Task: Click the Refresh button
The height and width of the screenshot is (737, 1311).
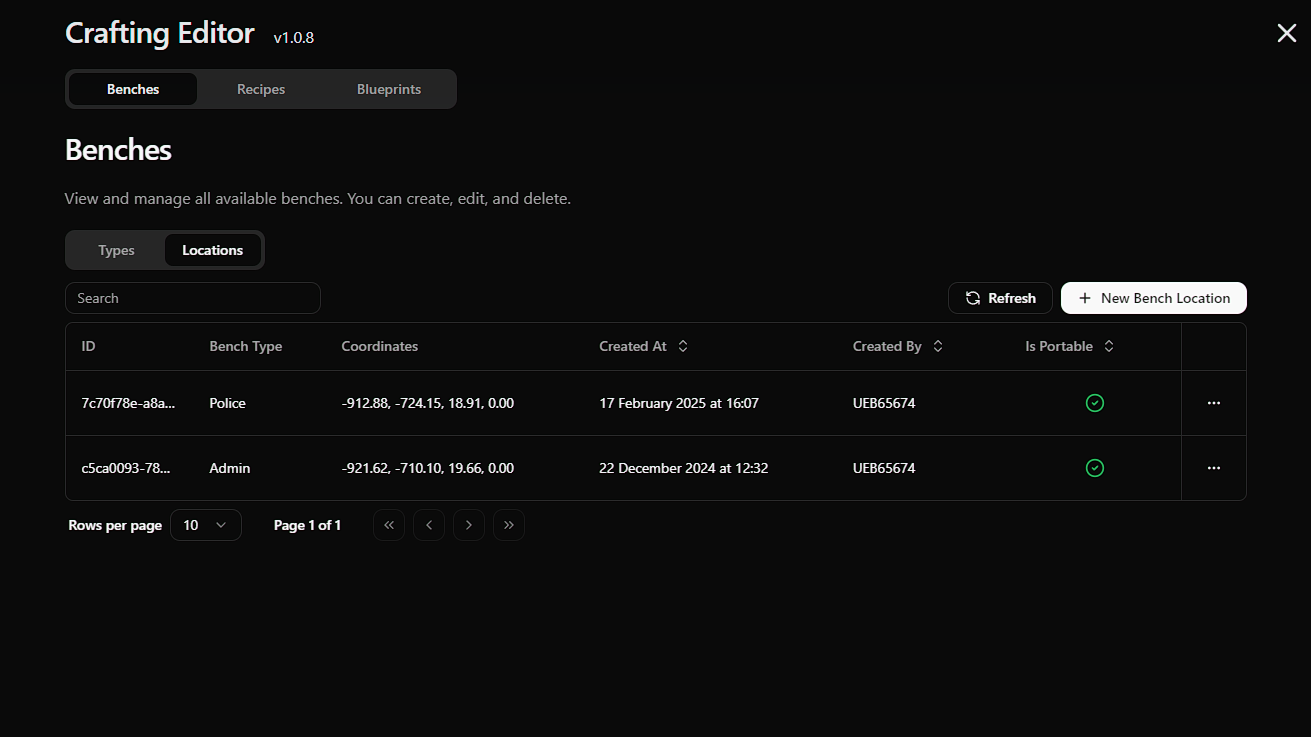Action: coord(1000,298)
